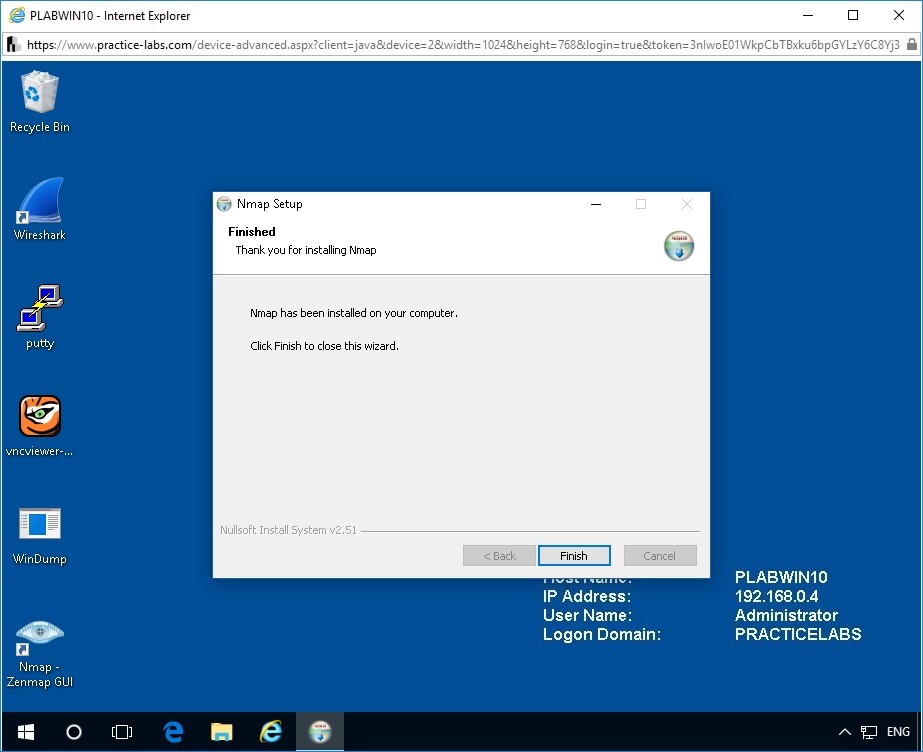Click the 'Finished' heading in the installer
The height and width of the screenshot is (752, 923).
(x=252, y=232)
